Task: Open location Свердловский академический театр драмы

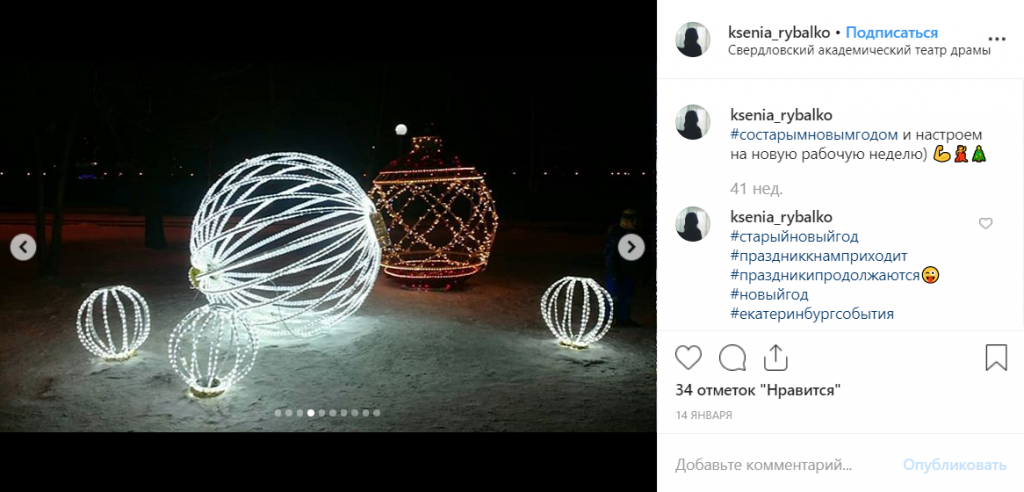Action: click(859, 51)
